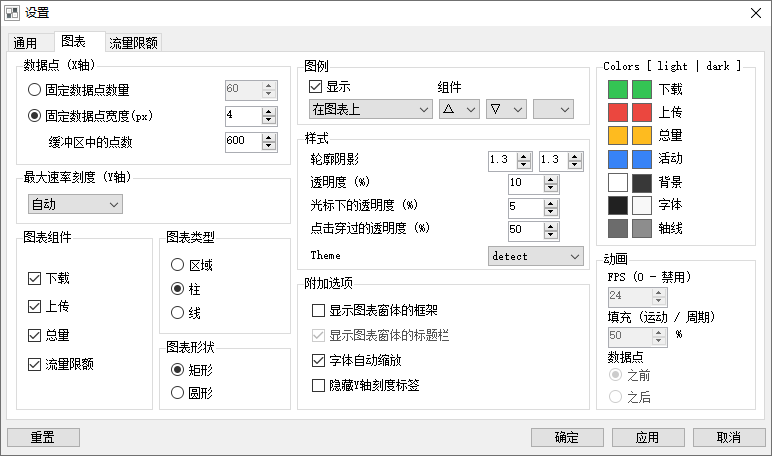Toggle 字体自动缩放 checkbox
The height and width of the screenshot is (456, 772).
(x=318, y=360)
